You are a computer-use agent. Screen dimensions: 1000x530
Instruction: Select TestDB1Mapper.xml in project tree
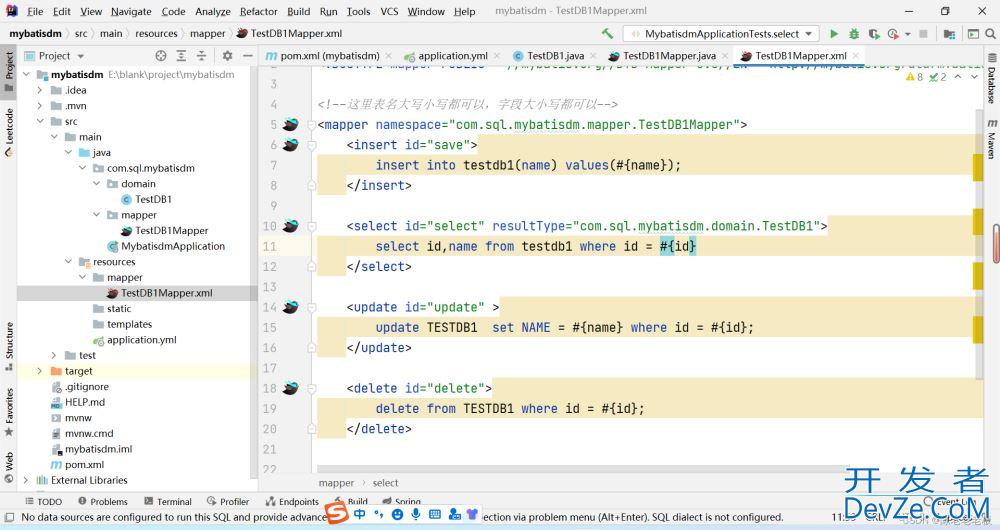pyautogui.click(x=166, y=293)
